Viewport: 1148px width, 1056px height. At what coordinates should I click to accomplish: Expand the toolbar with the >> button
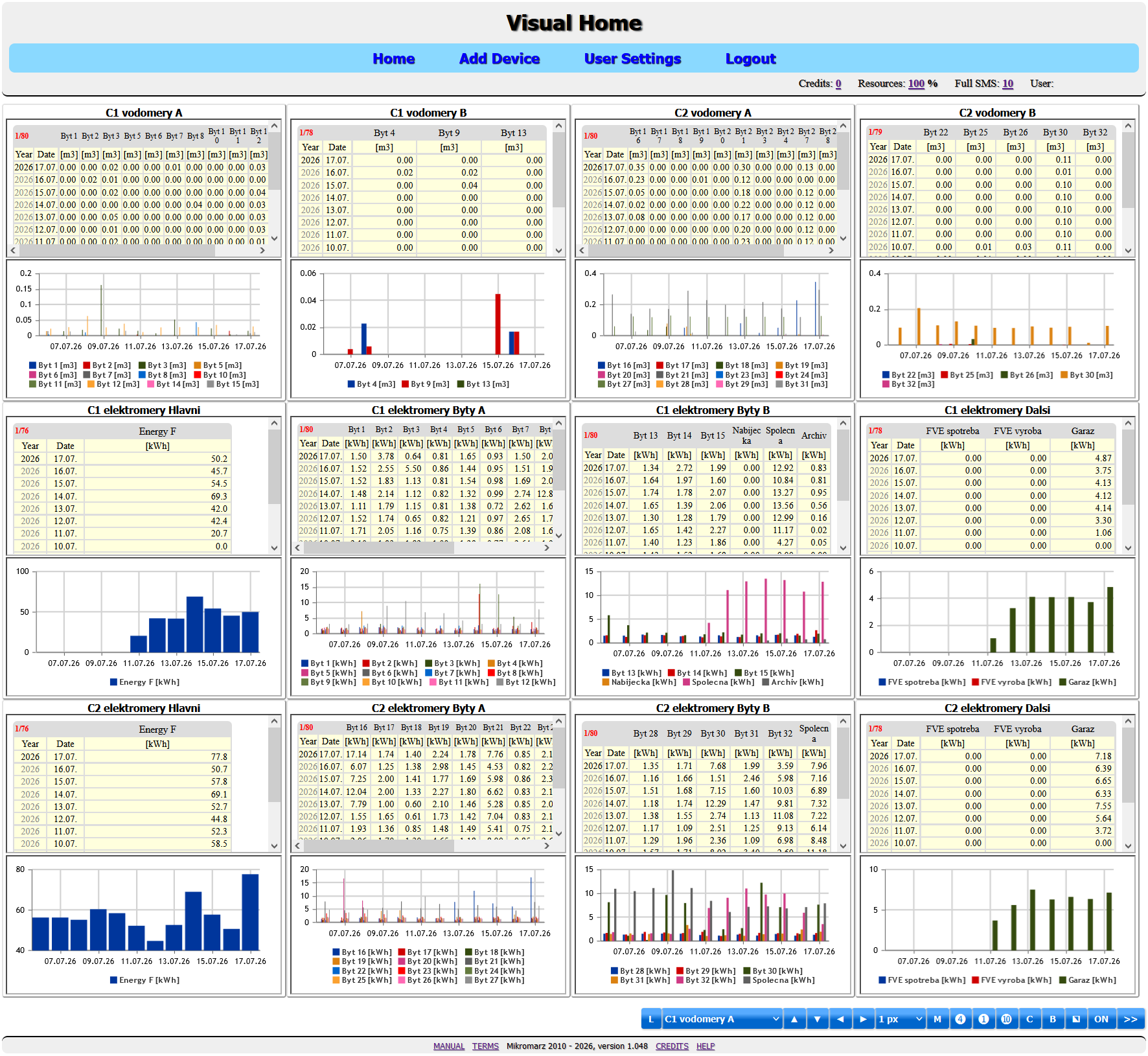pos(1131,1019)
